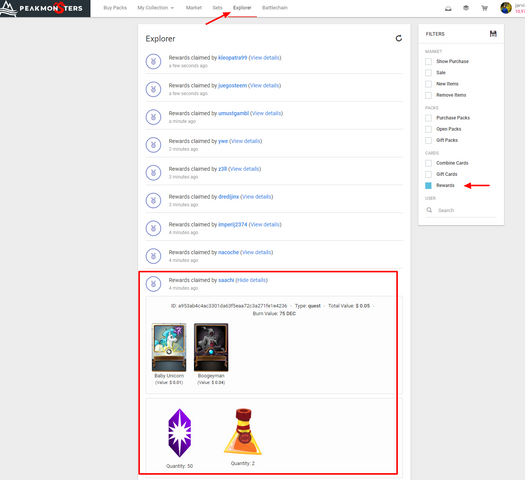Click the 'Quantity: 2' label
525x480 pixels.
242,463
